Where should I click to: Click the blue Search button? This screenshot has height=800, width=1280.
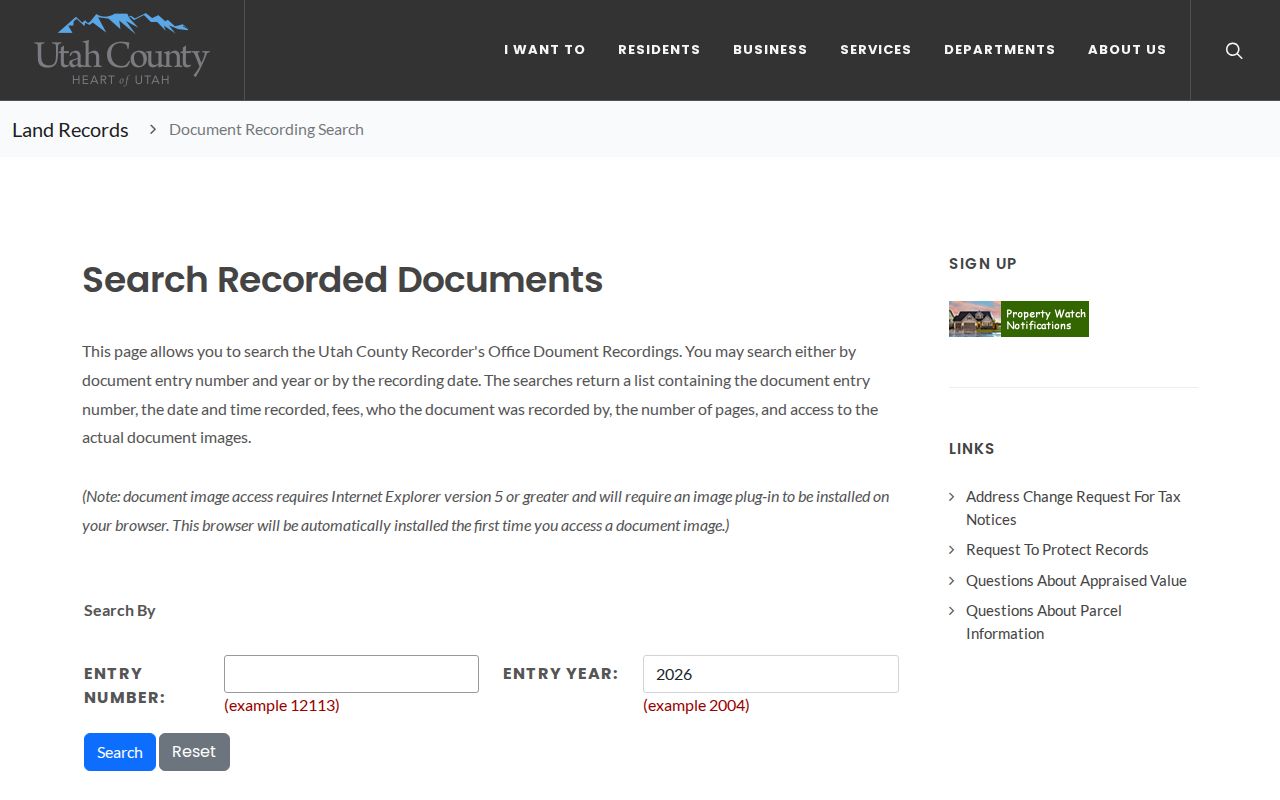[x=120, y=752]
